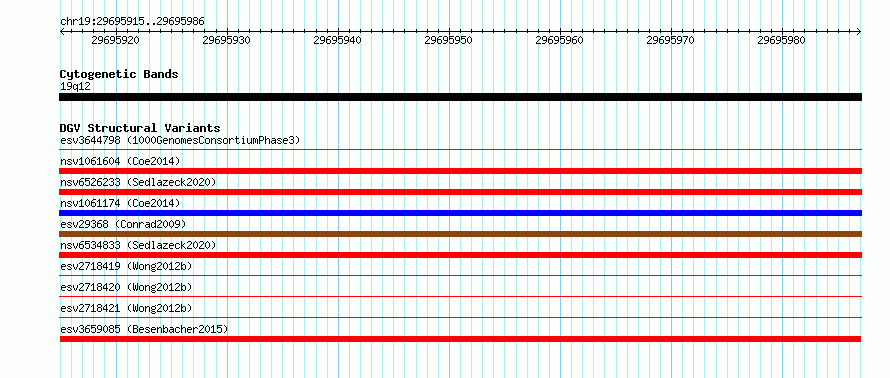Click the 19q12 band label
890x378 pixels.
pyautogui.click(x=75, y=87)
